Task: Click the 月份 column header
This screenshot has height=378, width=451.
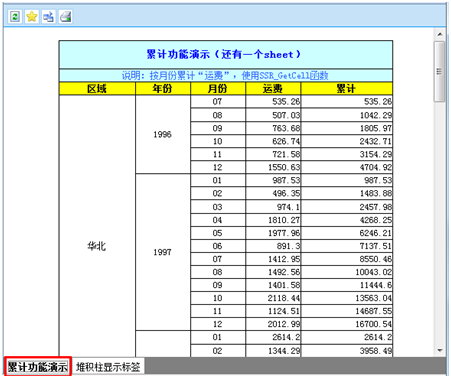Action: [218, 89]
